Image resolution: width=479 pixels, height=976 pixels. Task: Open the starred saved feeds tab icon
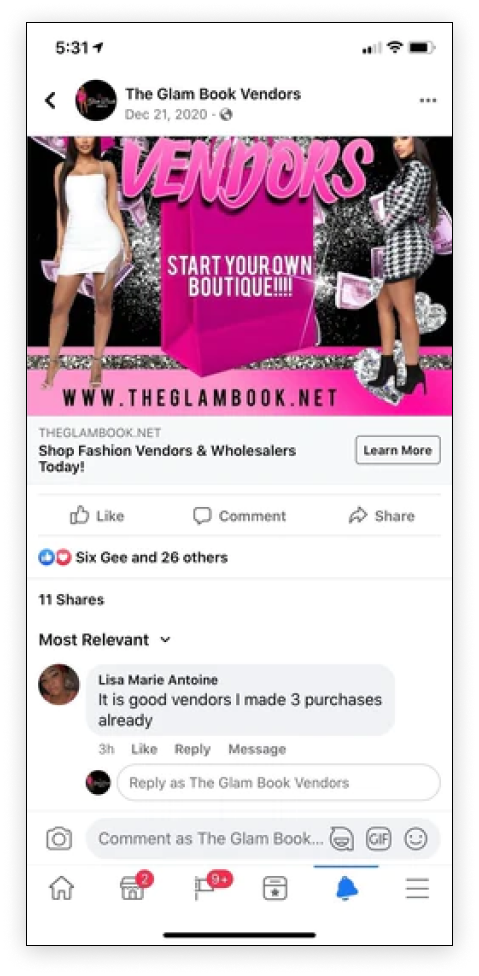coord(275,888)
